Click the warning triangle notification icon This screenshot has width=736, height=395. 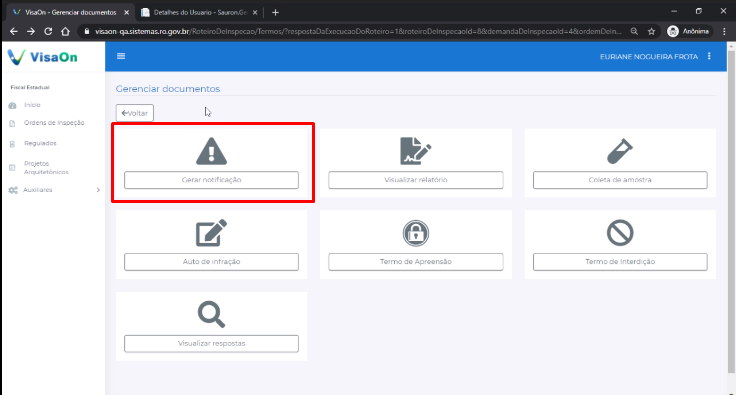(x=211, y=151)
